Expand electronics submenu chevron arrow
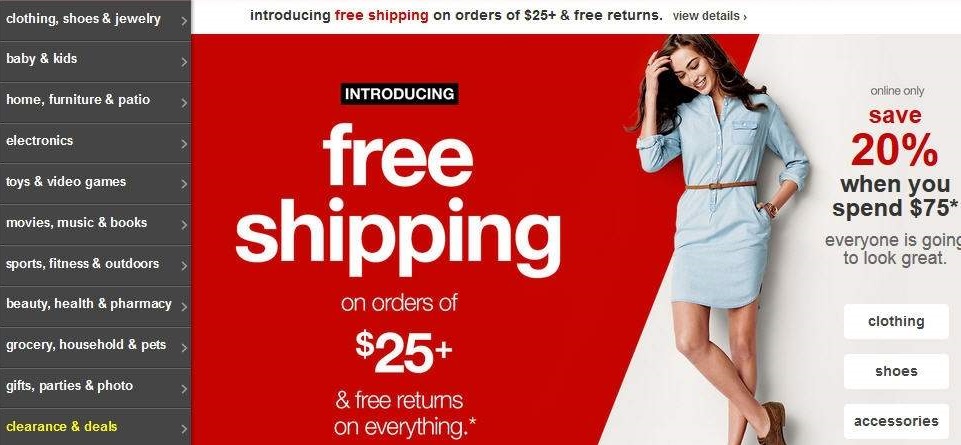Viewport: 961px width, 445px height. coord(184,144)
